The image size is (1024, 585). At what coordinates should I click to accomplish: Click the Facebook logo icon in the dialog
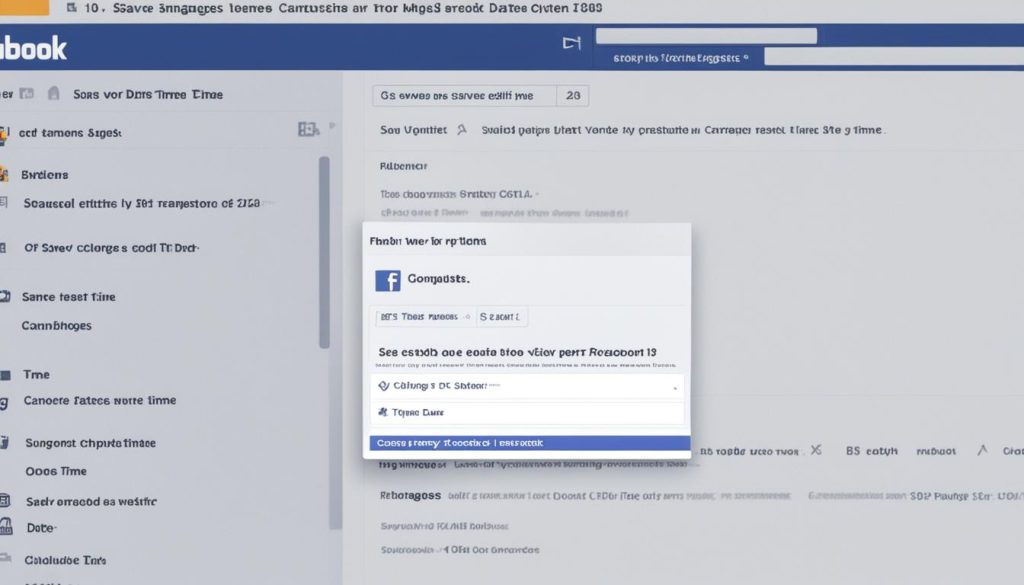(387, 280)
